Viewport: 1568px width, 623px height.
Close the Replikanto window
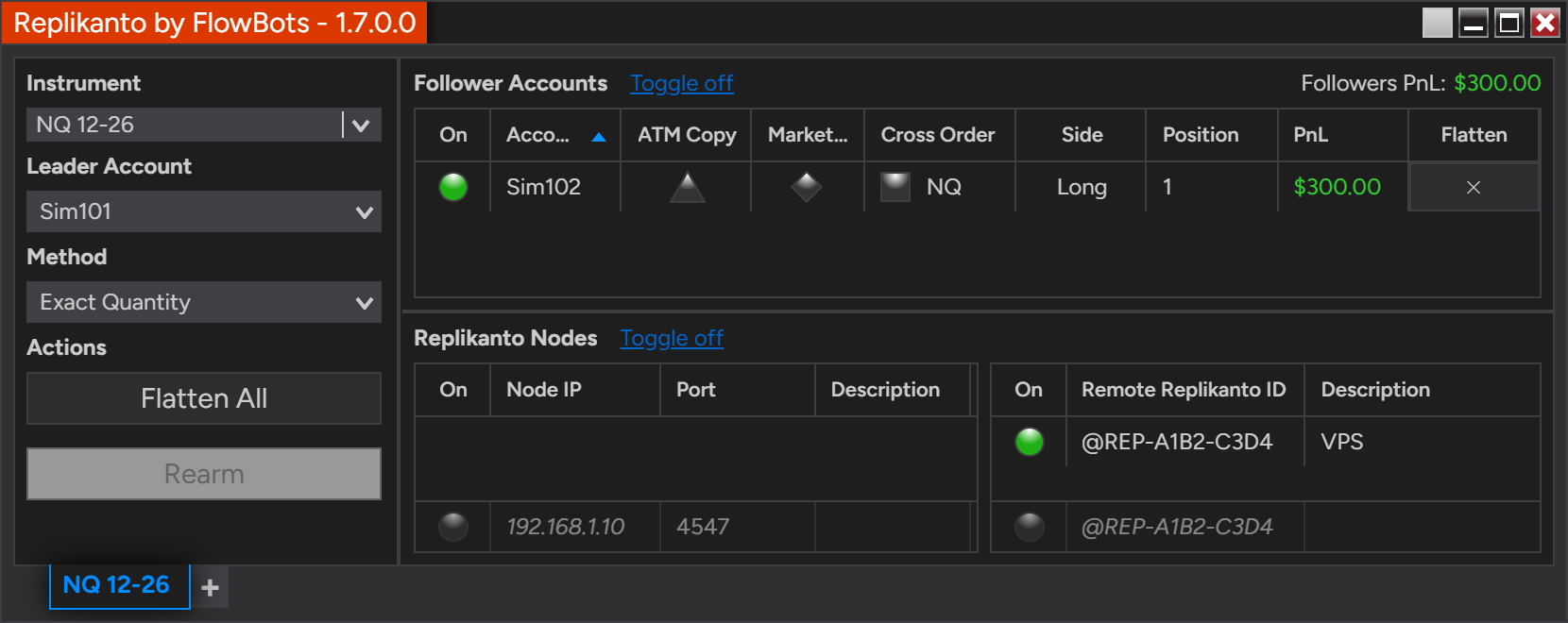[1545, 23]
